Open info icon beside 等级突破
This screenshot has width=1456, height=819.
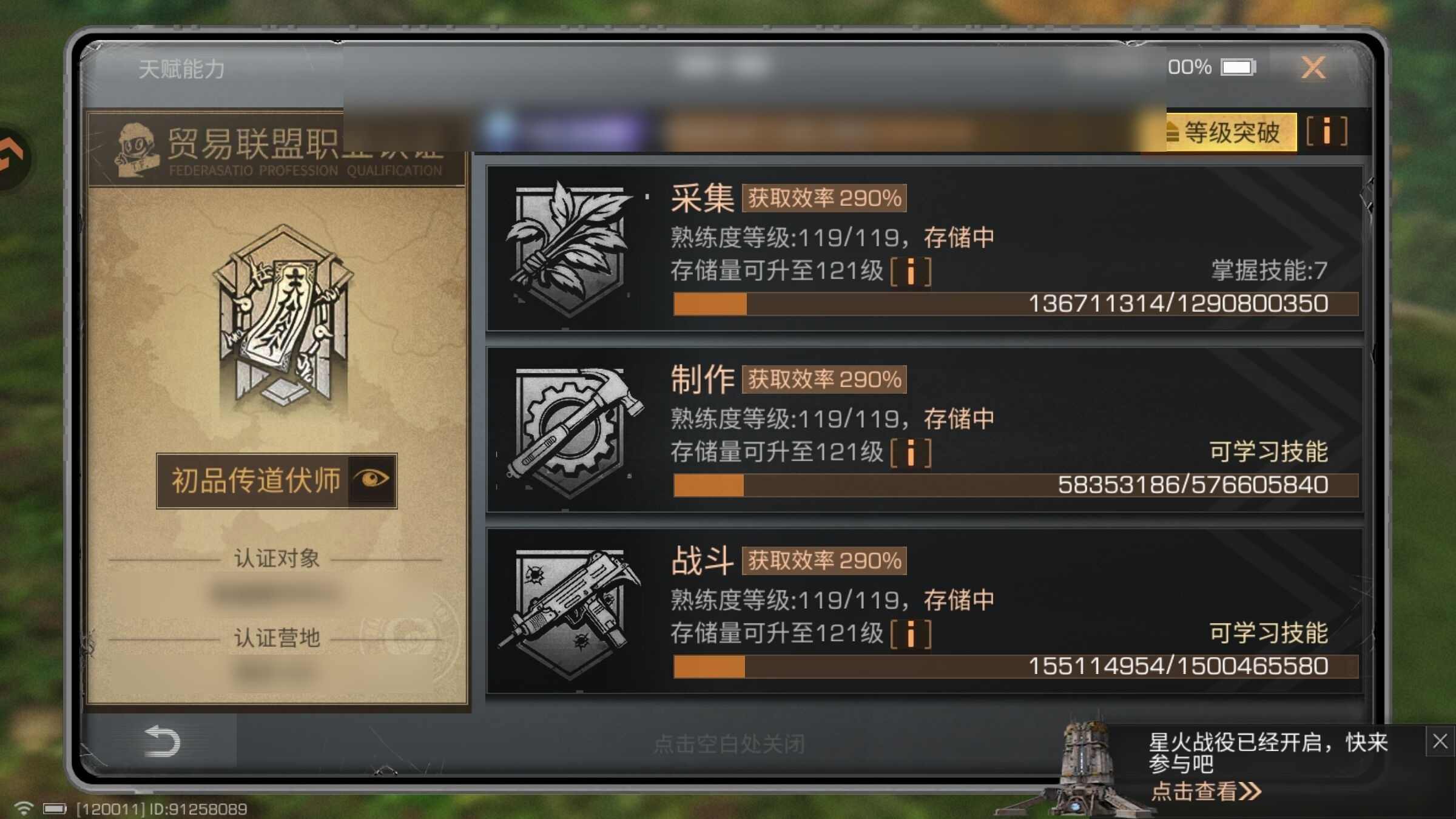coord(1327,131)
